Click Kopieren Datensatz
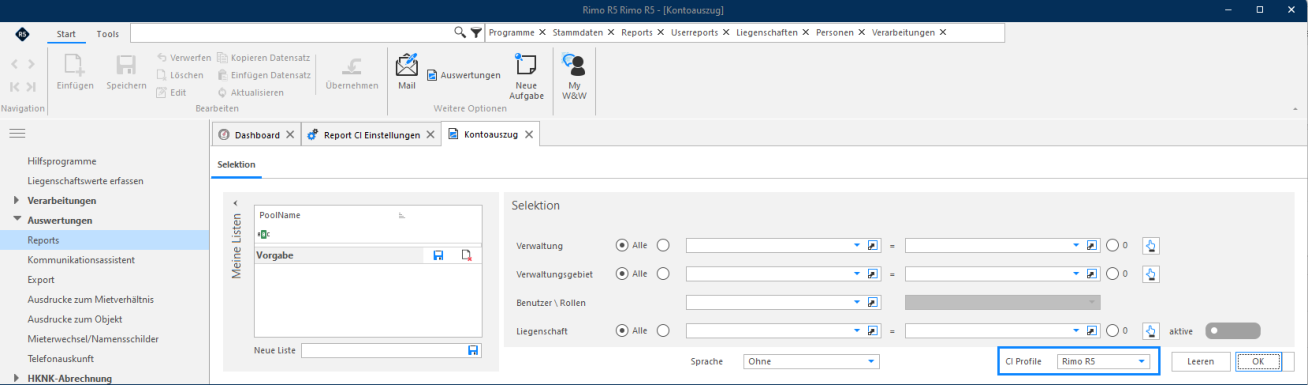This screenshot has width=1308, height=385. [x=263, y=58]
